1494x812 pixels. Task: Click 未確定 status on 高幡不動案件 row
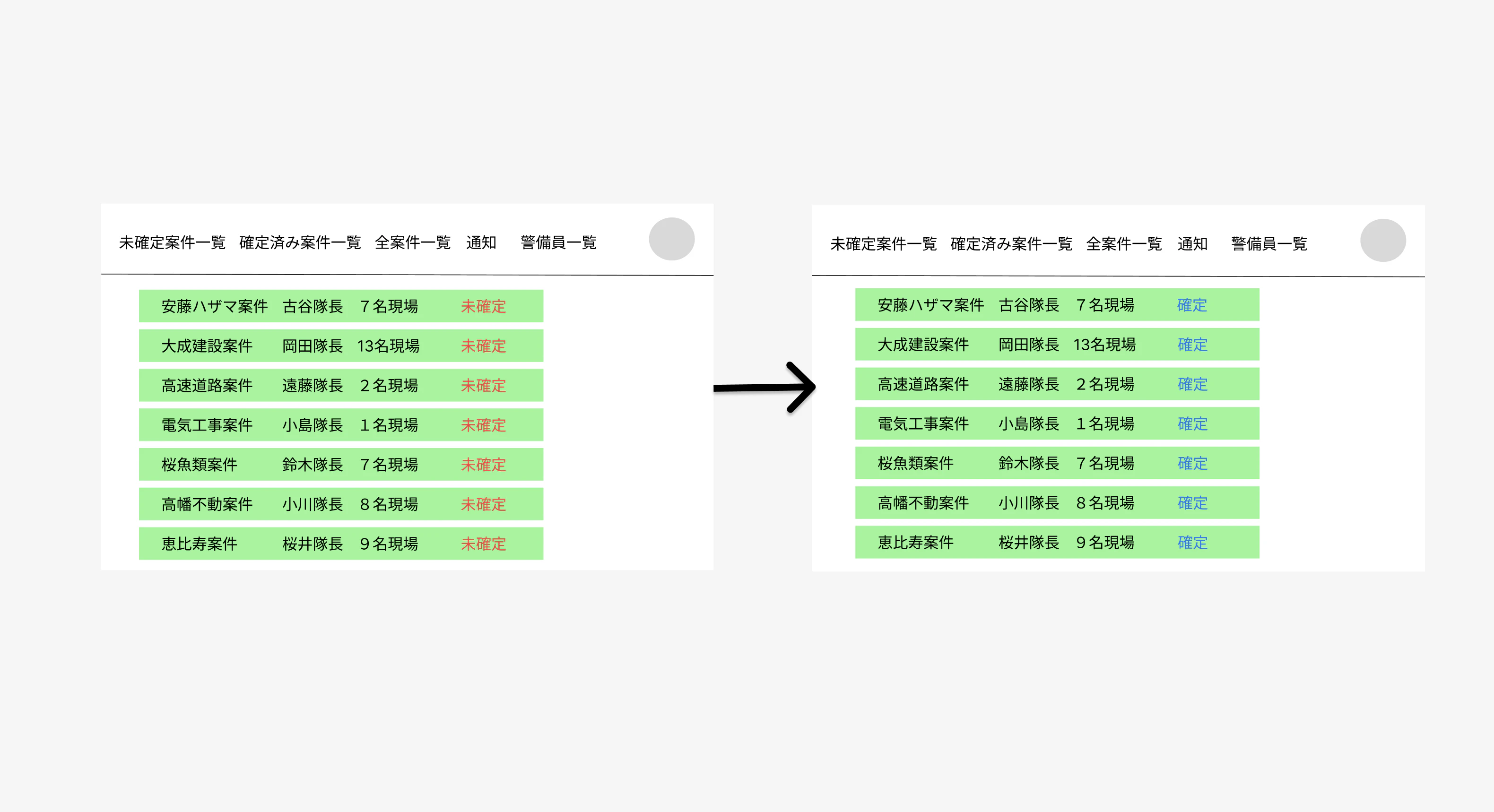point(483,504)
